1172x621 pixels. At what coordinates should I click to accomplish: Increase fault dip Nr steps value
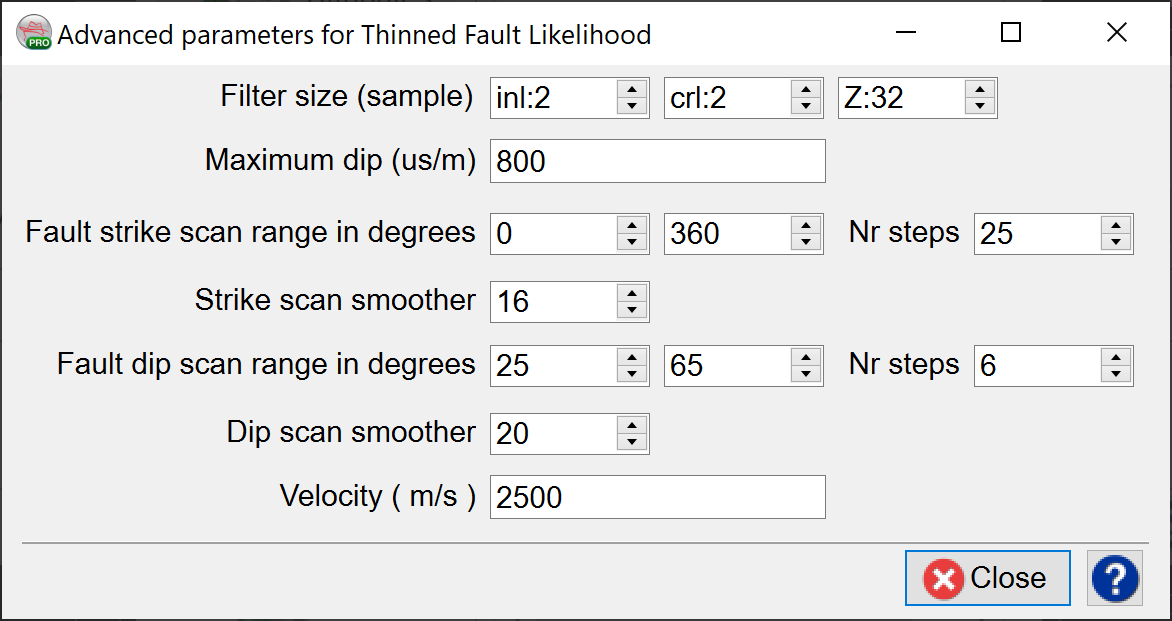pos(1115,357)
